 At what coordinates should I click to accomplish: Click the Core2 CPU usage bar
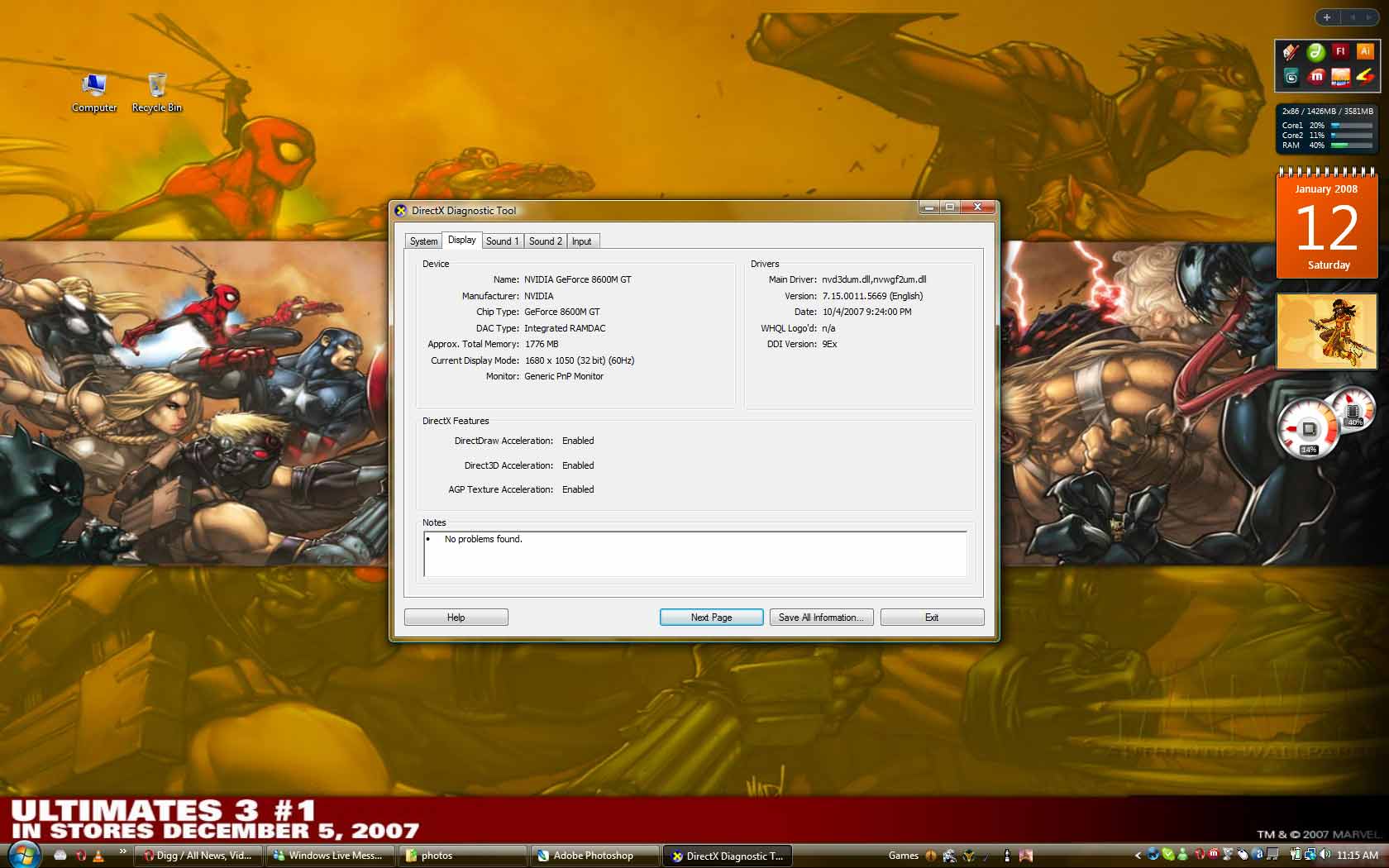click(1352, 136)
